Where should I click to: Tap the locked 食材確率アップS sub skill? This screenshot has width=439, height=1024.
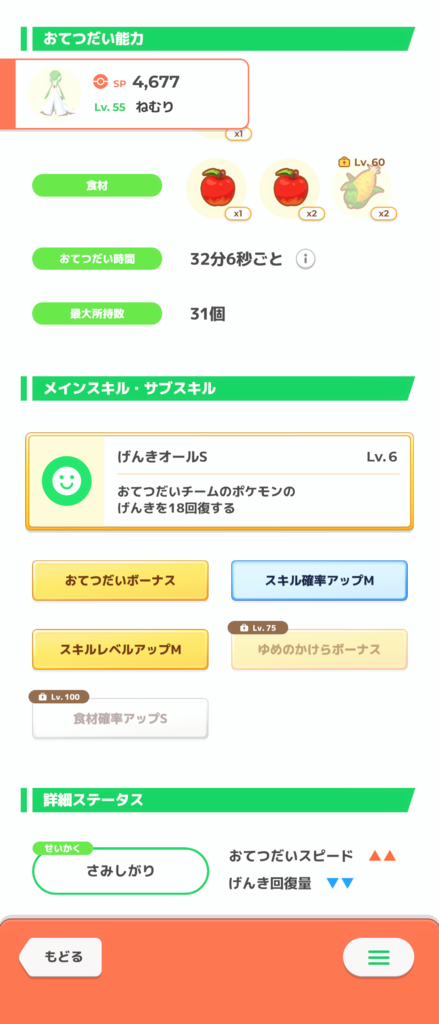120,718
